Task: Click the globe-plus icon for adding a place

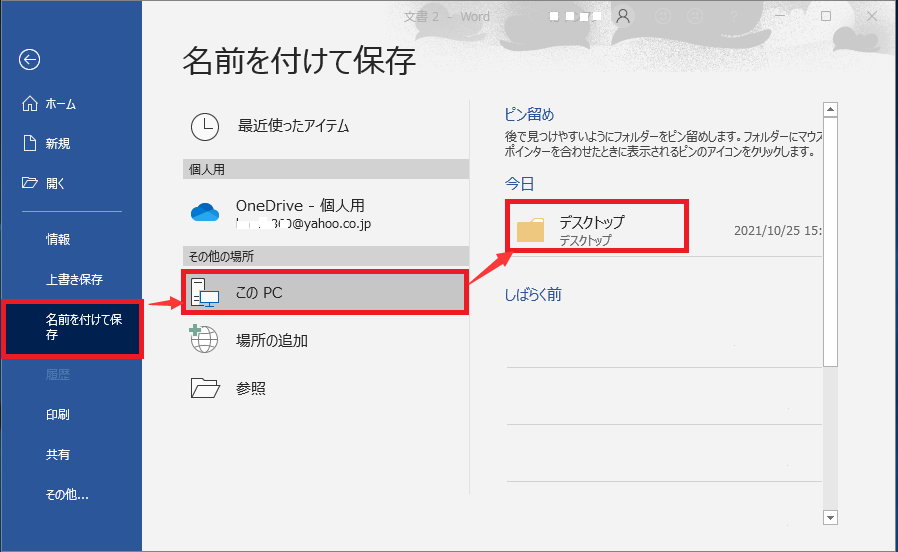Action: click(204, 338)
